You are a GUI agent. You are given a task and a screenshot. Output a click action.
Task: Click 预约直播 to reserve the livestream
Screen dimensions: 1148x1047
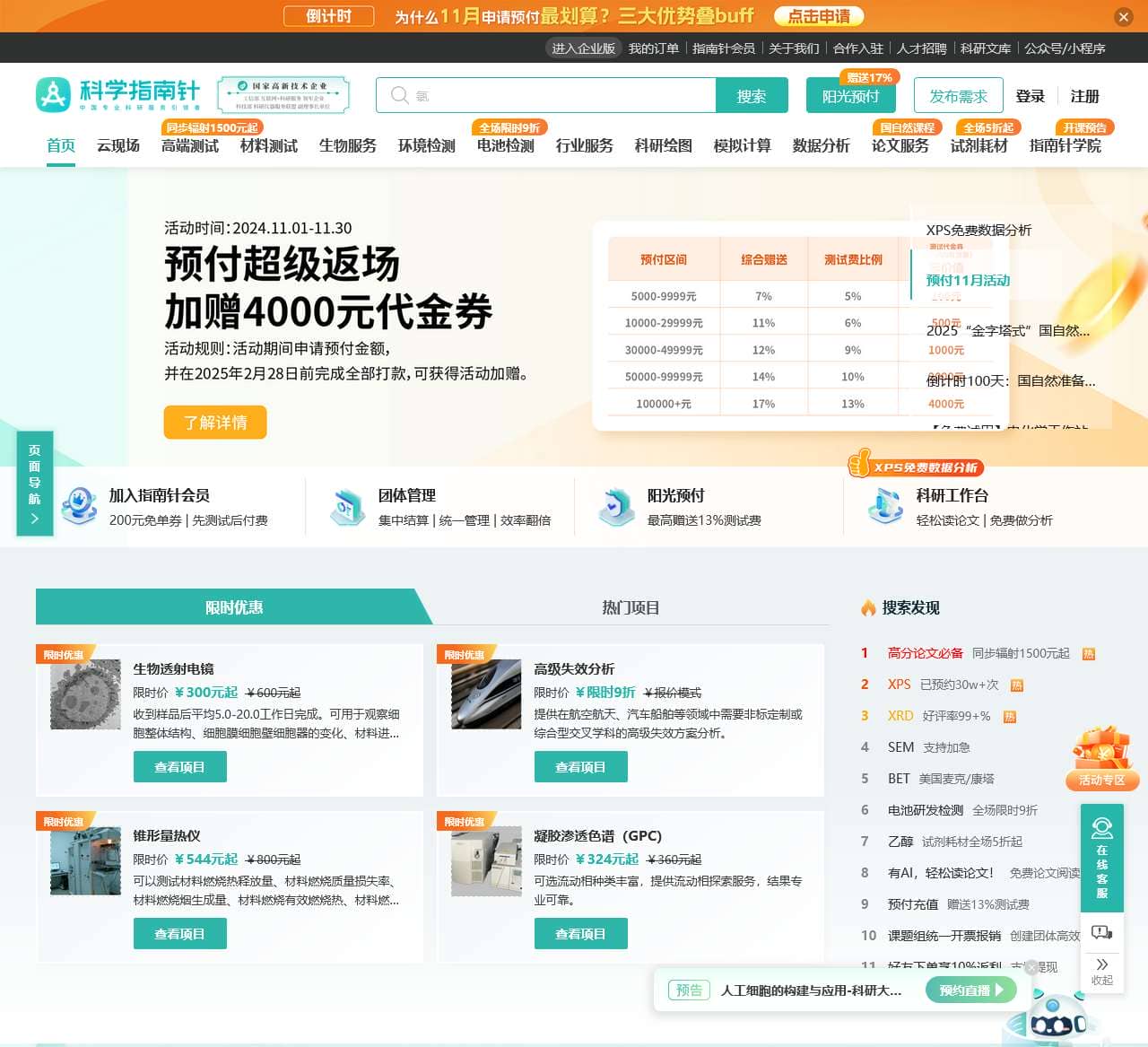[970, 990]
